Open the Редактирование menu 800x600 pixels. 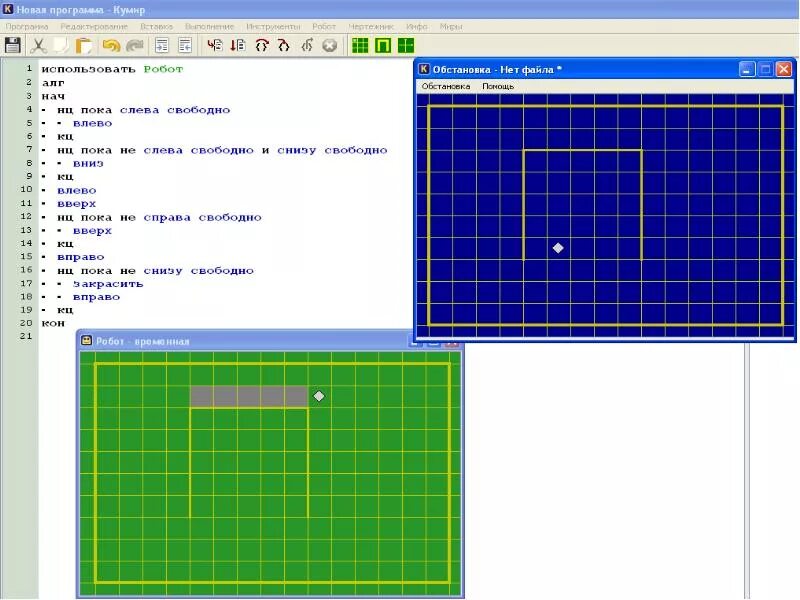pos(94,27)
